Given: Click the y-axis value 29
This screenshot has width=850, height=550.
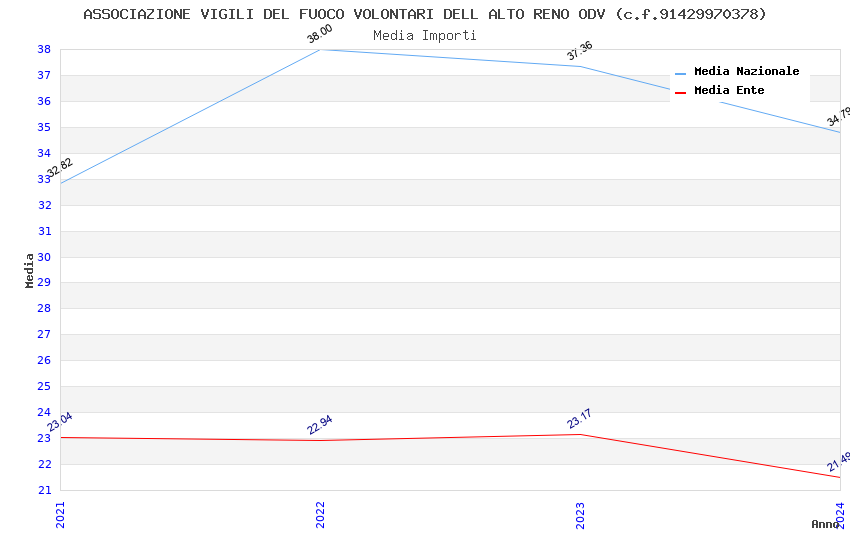Looking at the screenshot, I should (44, 282).
